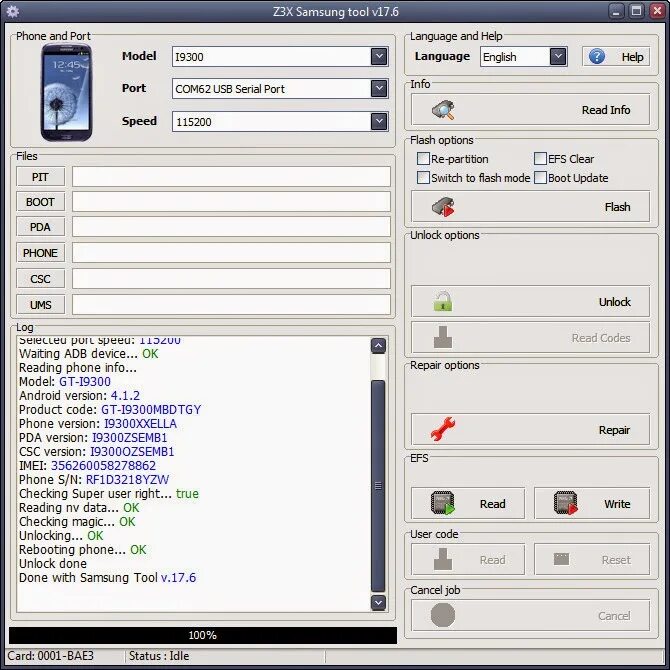Viewport: 670px width, 670px height.
Task: Click Android version 4.1.2 log entry
Action: pos(79,395)
